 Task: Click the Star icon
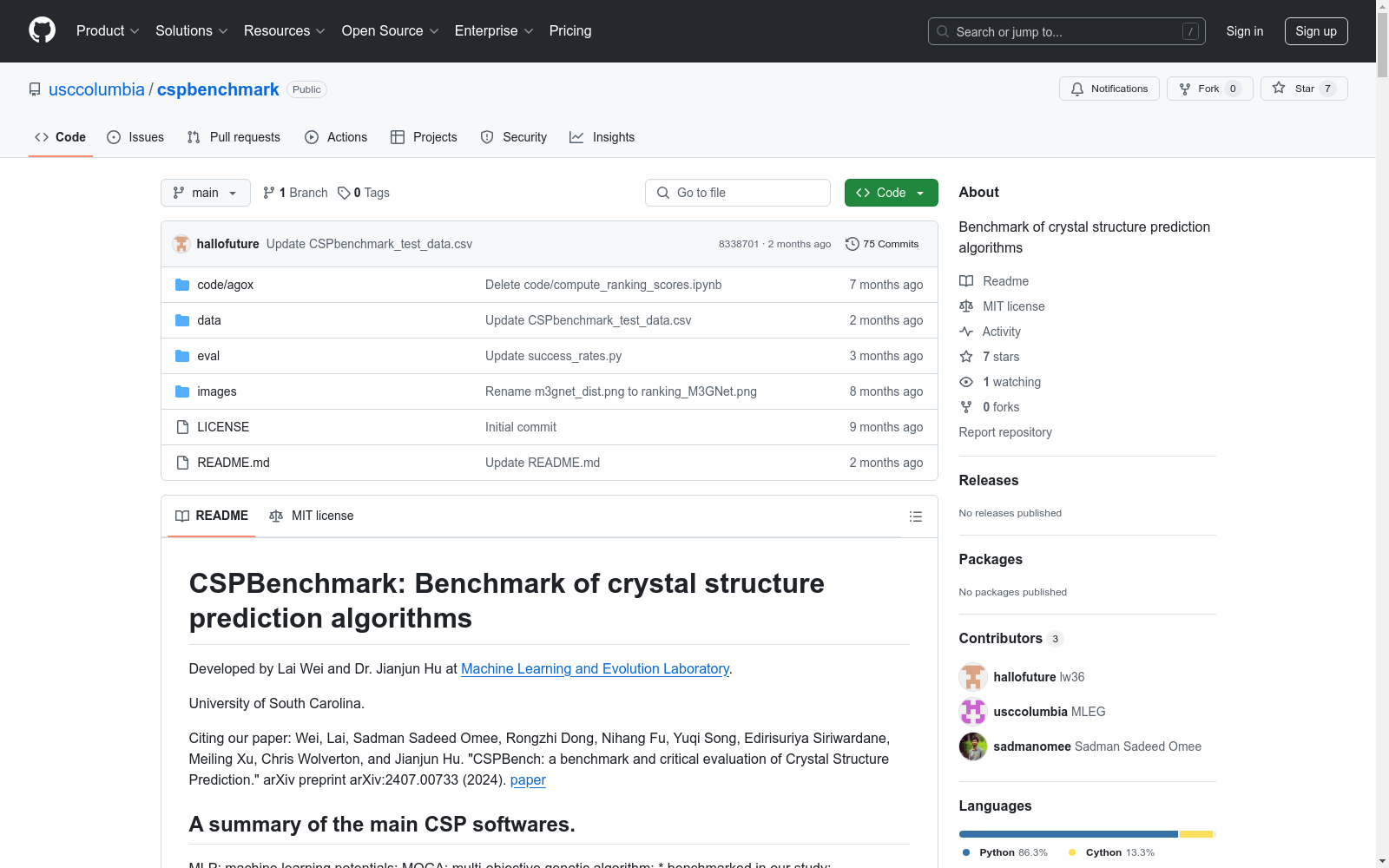1279,88
